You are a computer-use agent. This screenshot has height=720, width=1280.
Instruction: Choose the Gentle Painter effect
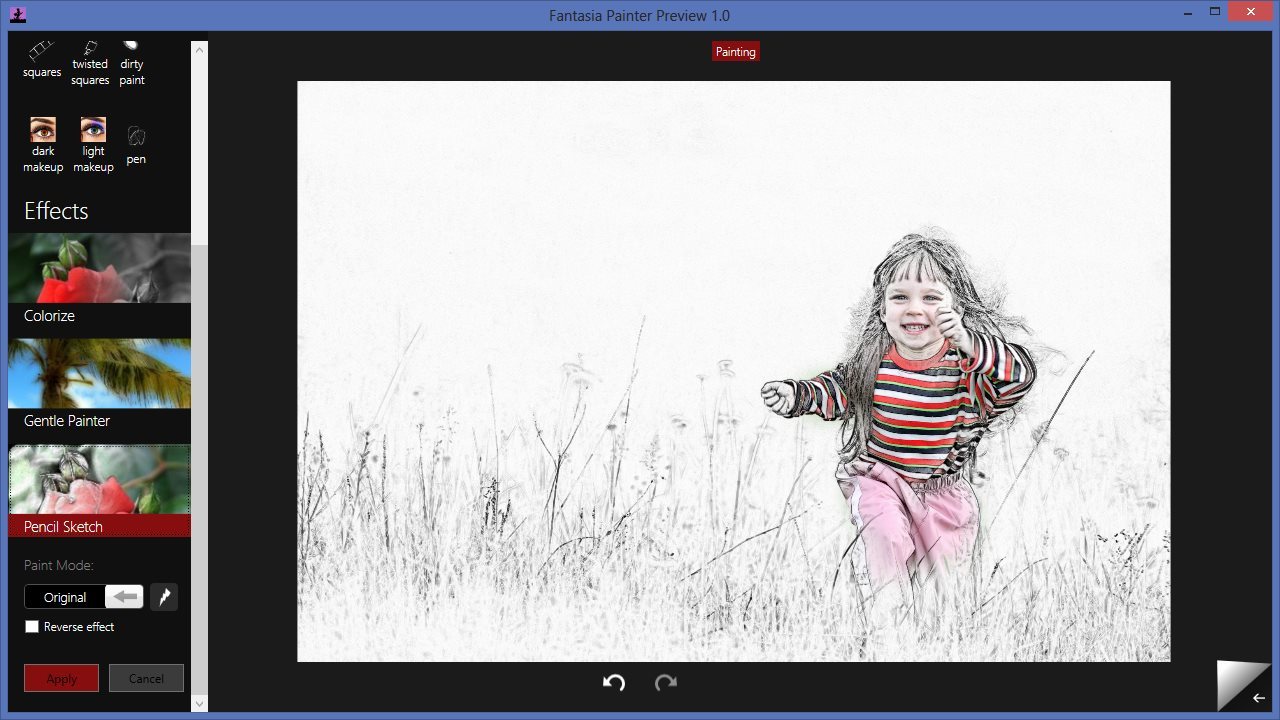(x=99, y=386)
